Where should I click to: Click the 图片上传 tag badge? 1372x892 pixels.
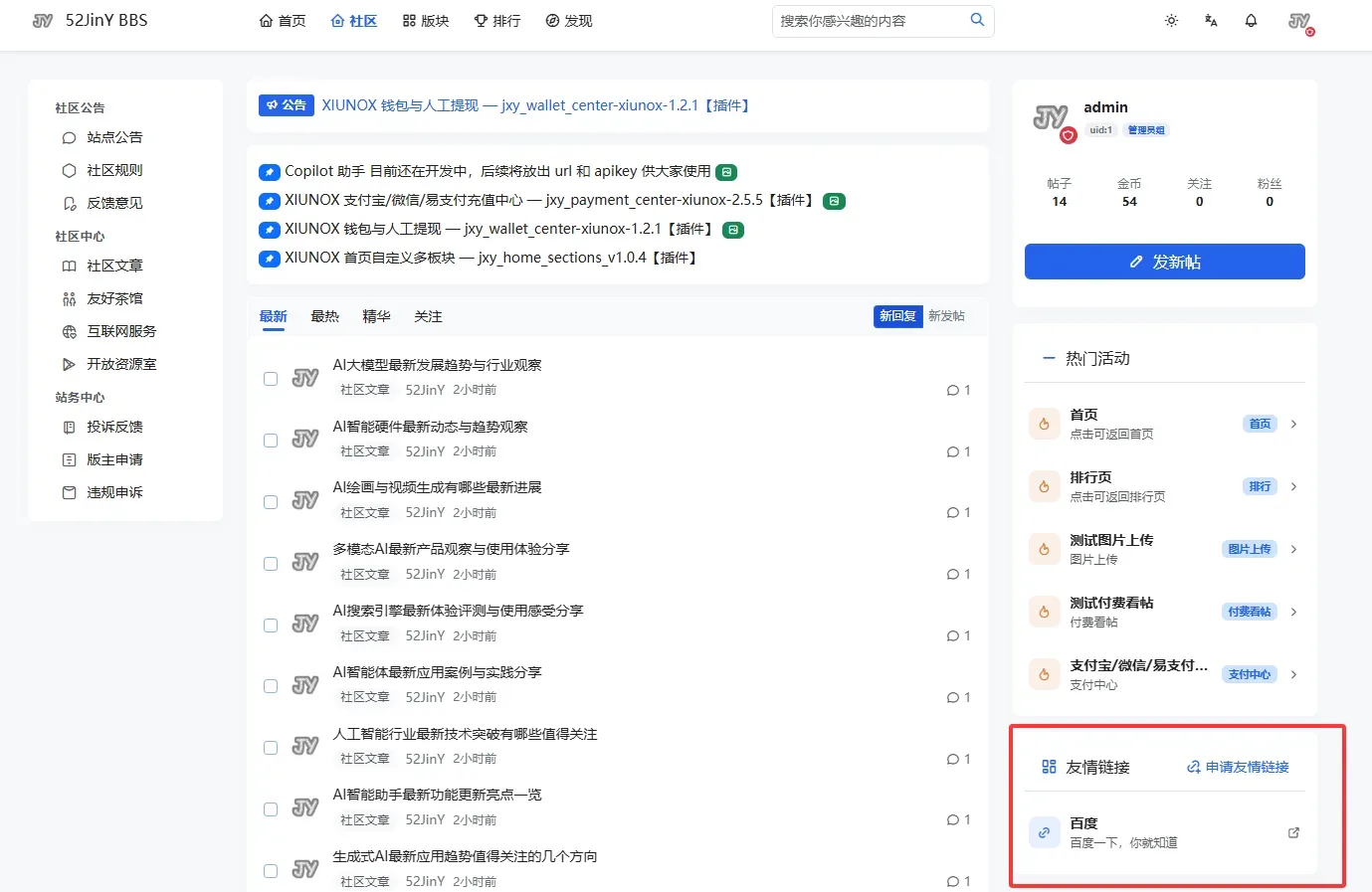pyautogui.click(x=1249, y=549)
